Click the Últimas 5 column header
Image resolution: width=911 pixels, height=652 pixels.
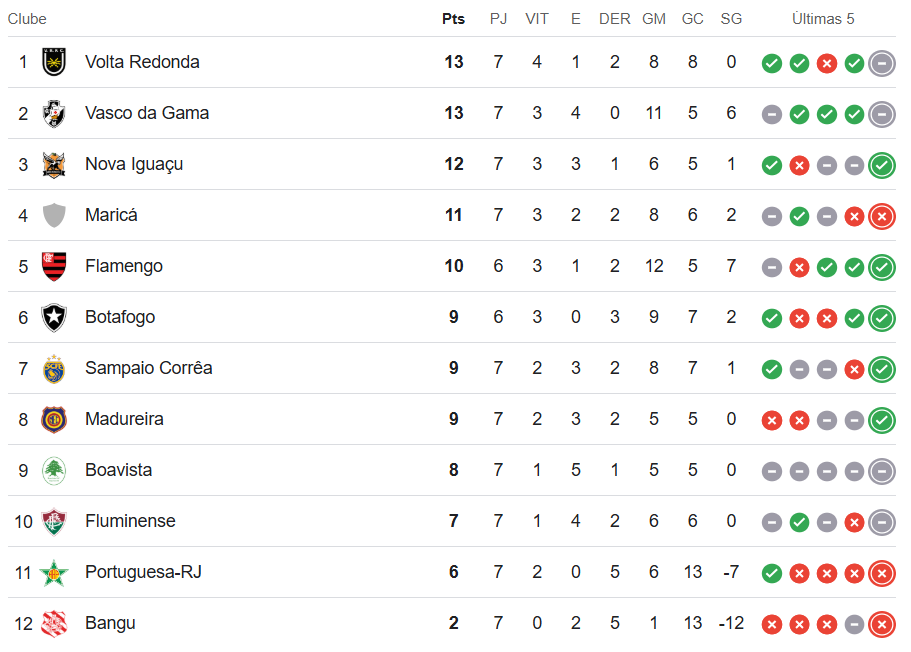(x=823, y=19)
